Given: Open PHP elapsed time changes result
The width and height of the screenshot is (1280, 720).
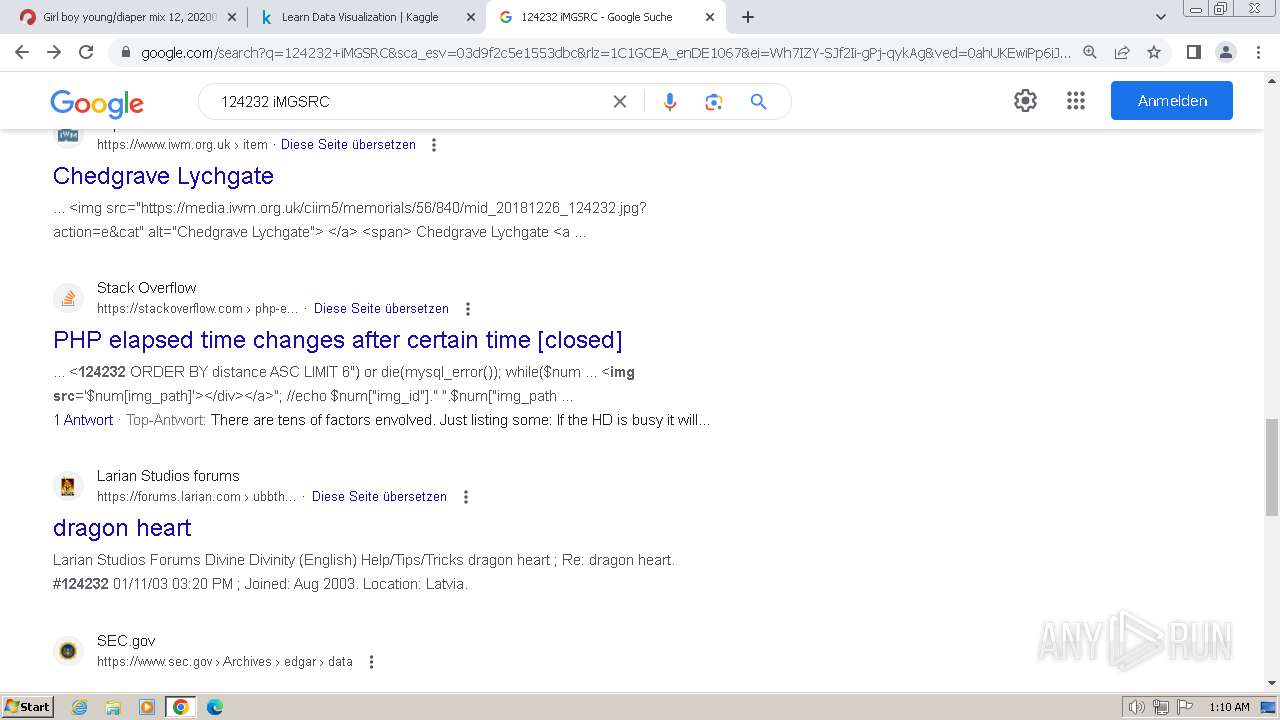Looking at the screenshot, I should click(338, 340).
